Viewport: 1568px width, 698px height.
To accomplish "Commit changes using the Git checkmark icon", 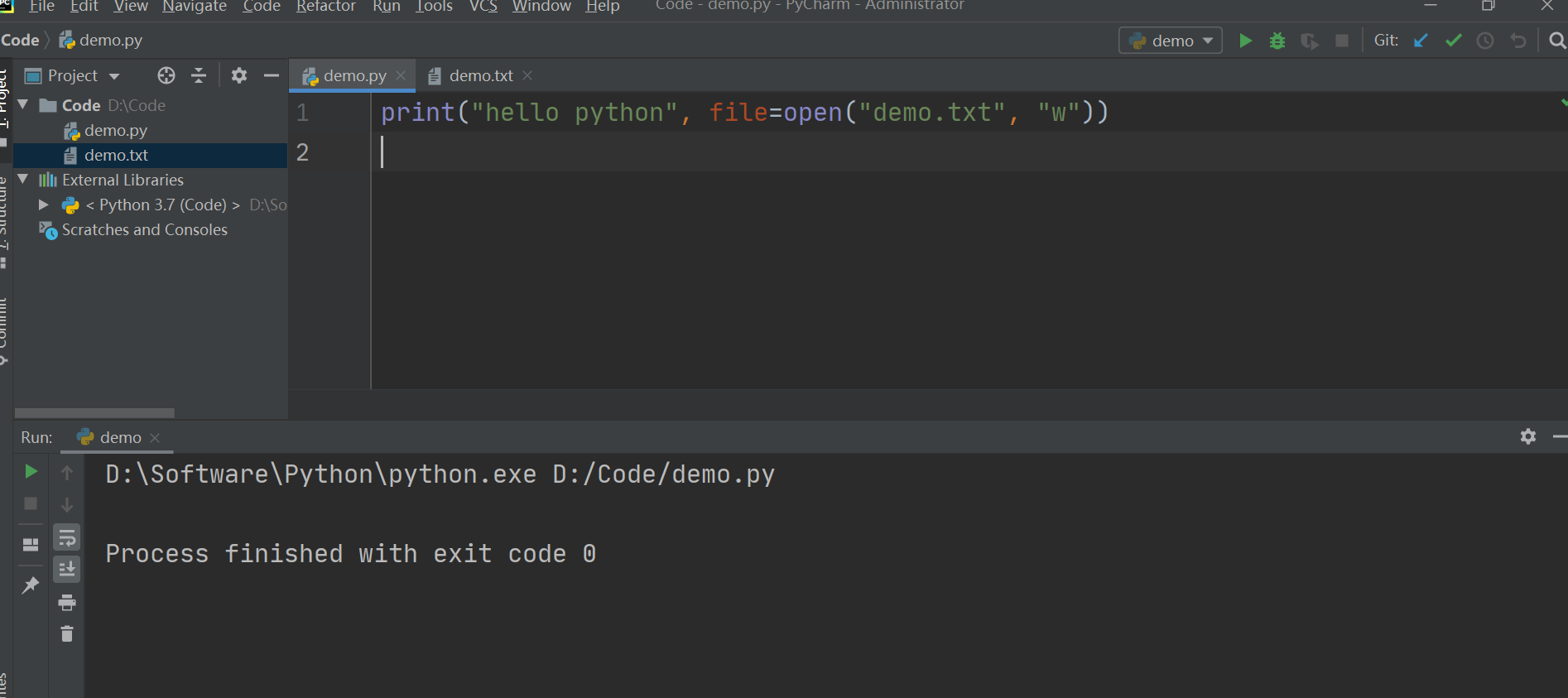I will click(1453, 41).
